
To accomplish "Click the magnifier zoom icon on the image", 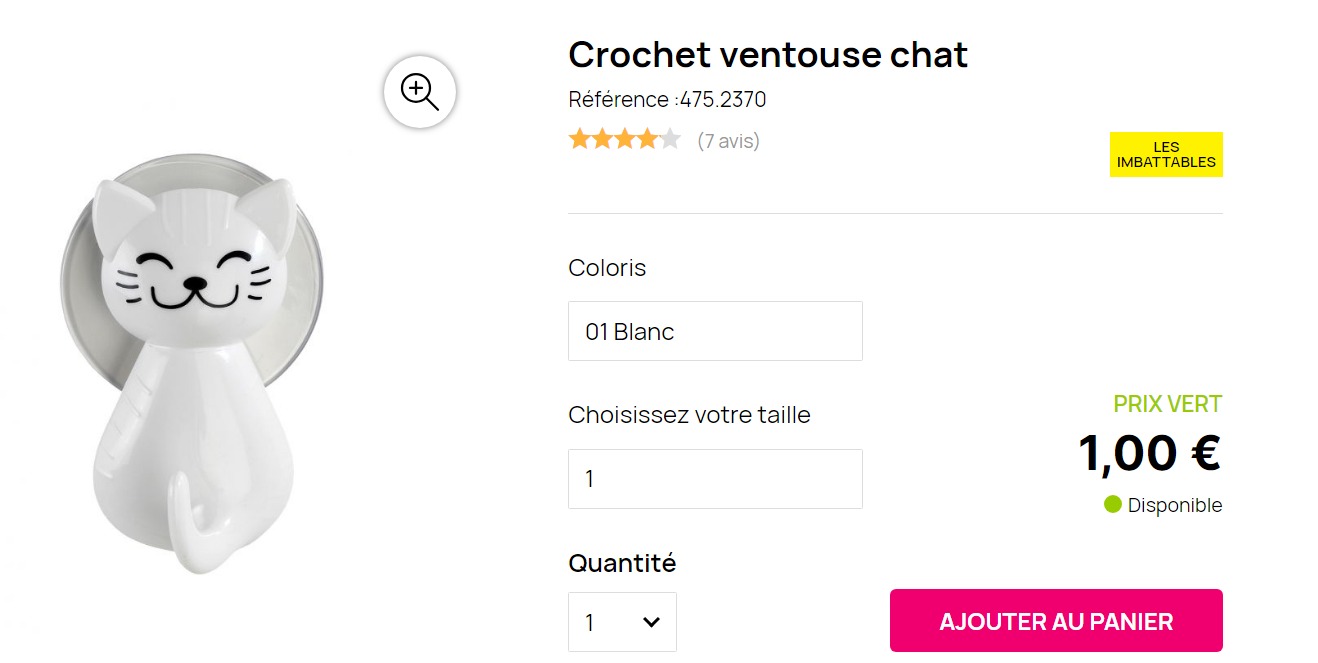I will [420, 92].
